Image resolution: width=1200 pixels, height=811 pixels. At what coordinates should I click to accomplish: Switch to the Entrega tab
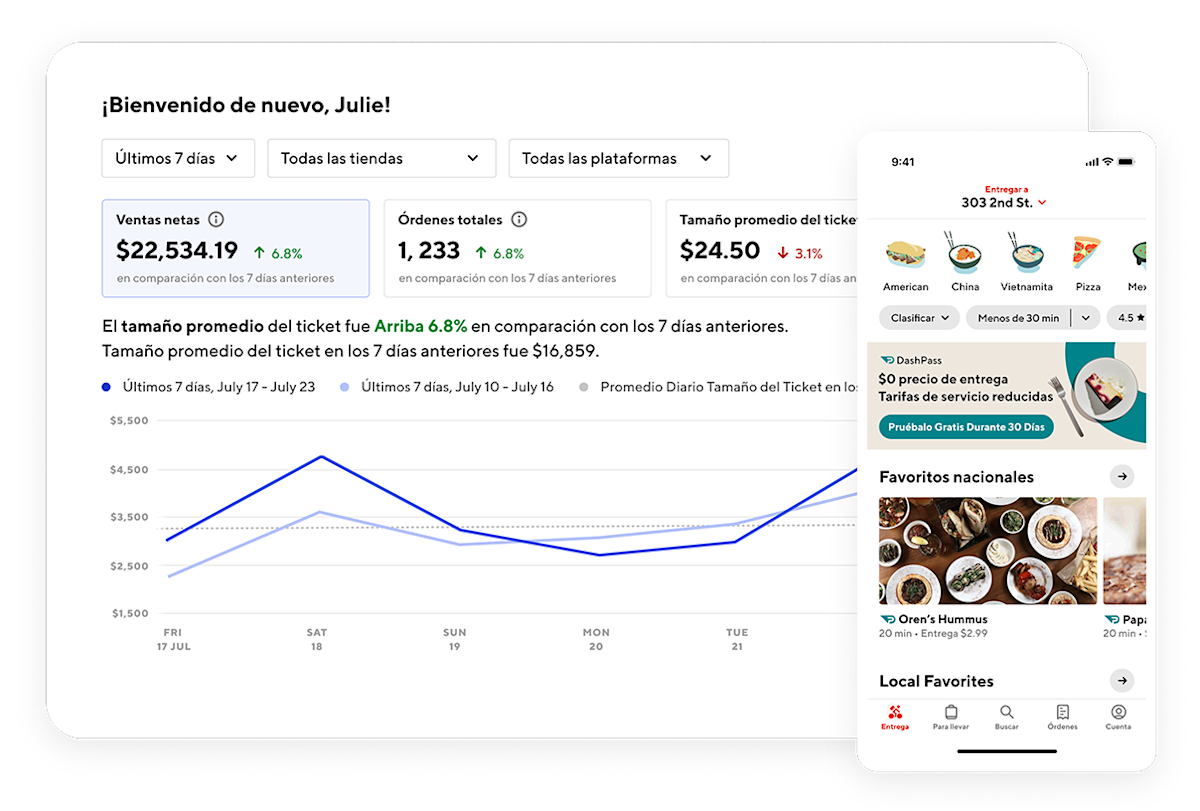coord(895,717)
